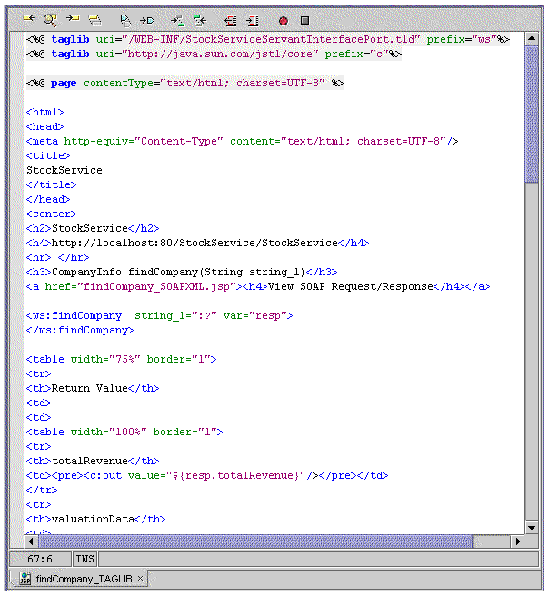Close the findCompany_TAGLIB tab
This screenshot has height=596, width=549.
(140, 579)
